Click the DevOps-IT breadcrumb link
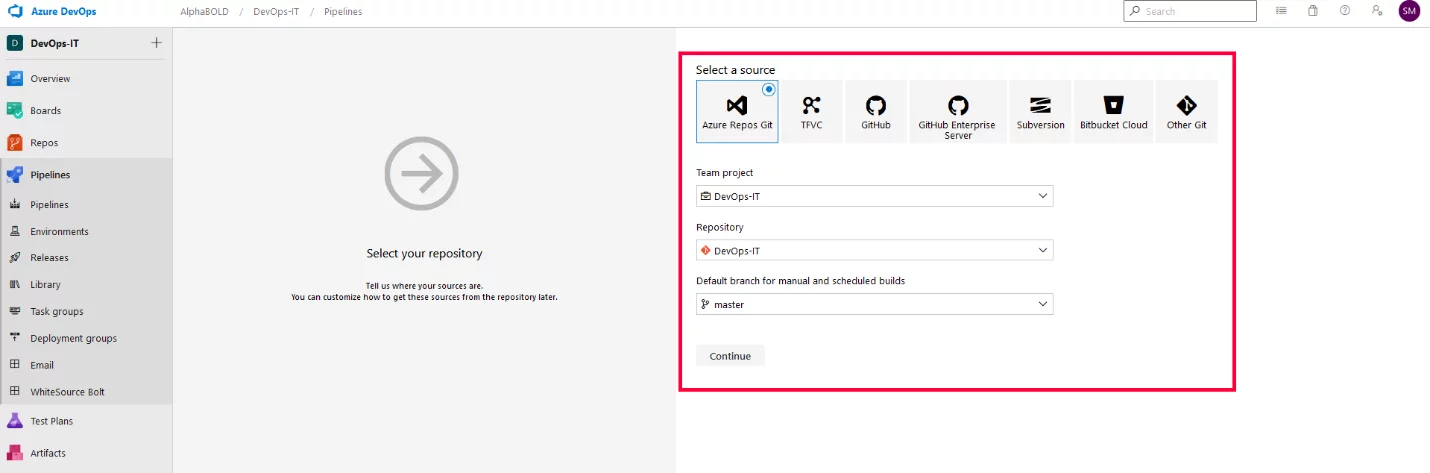Screen dimensions: 1430x473 click(x=276, y=12)
